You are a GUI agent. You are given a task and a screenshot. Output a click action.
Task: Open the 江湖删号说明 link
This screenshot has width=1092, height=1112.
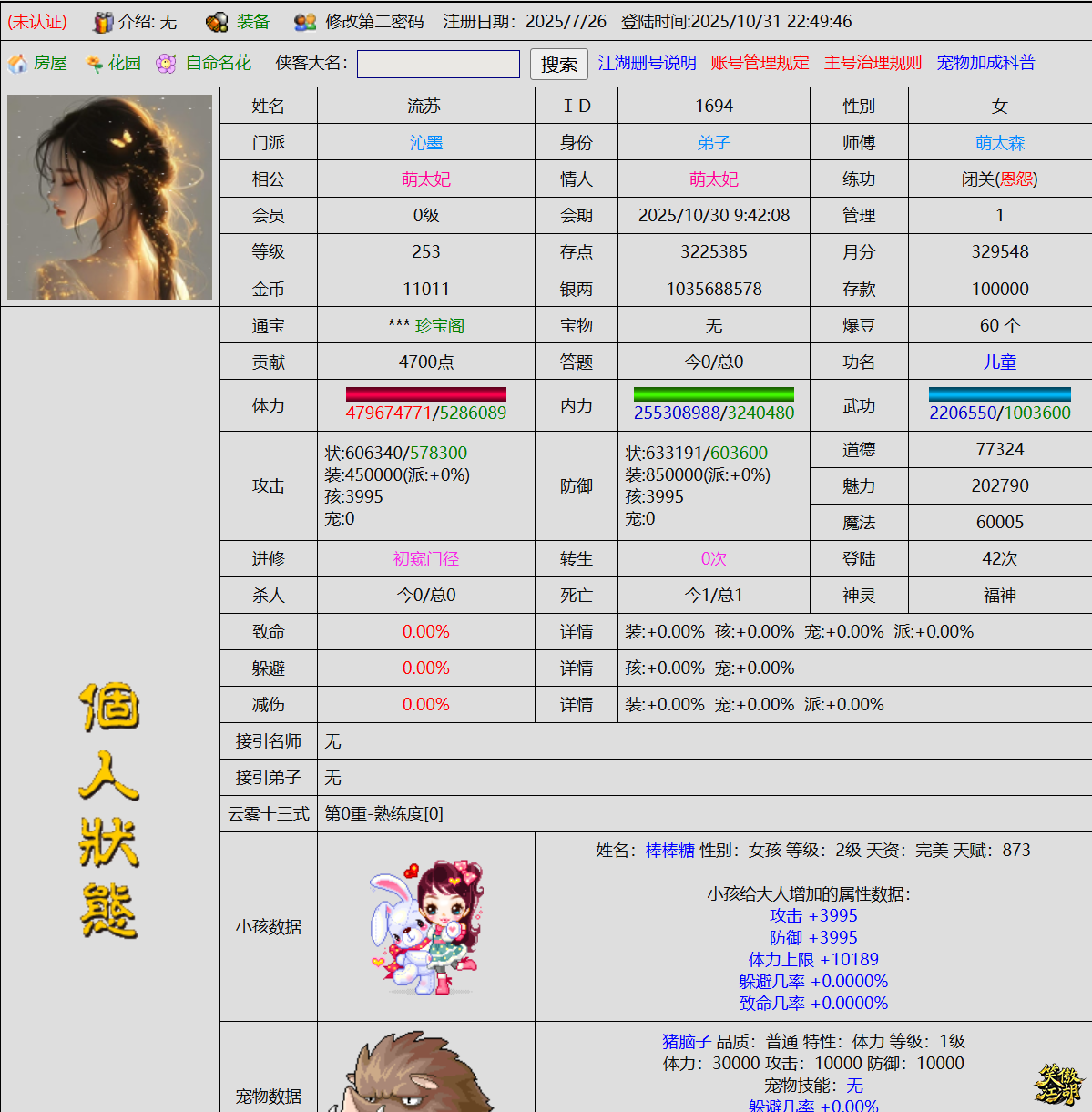pos(647,63)
